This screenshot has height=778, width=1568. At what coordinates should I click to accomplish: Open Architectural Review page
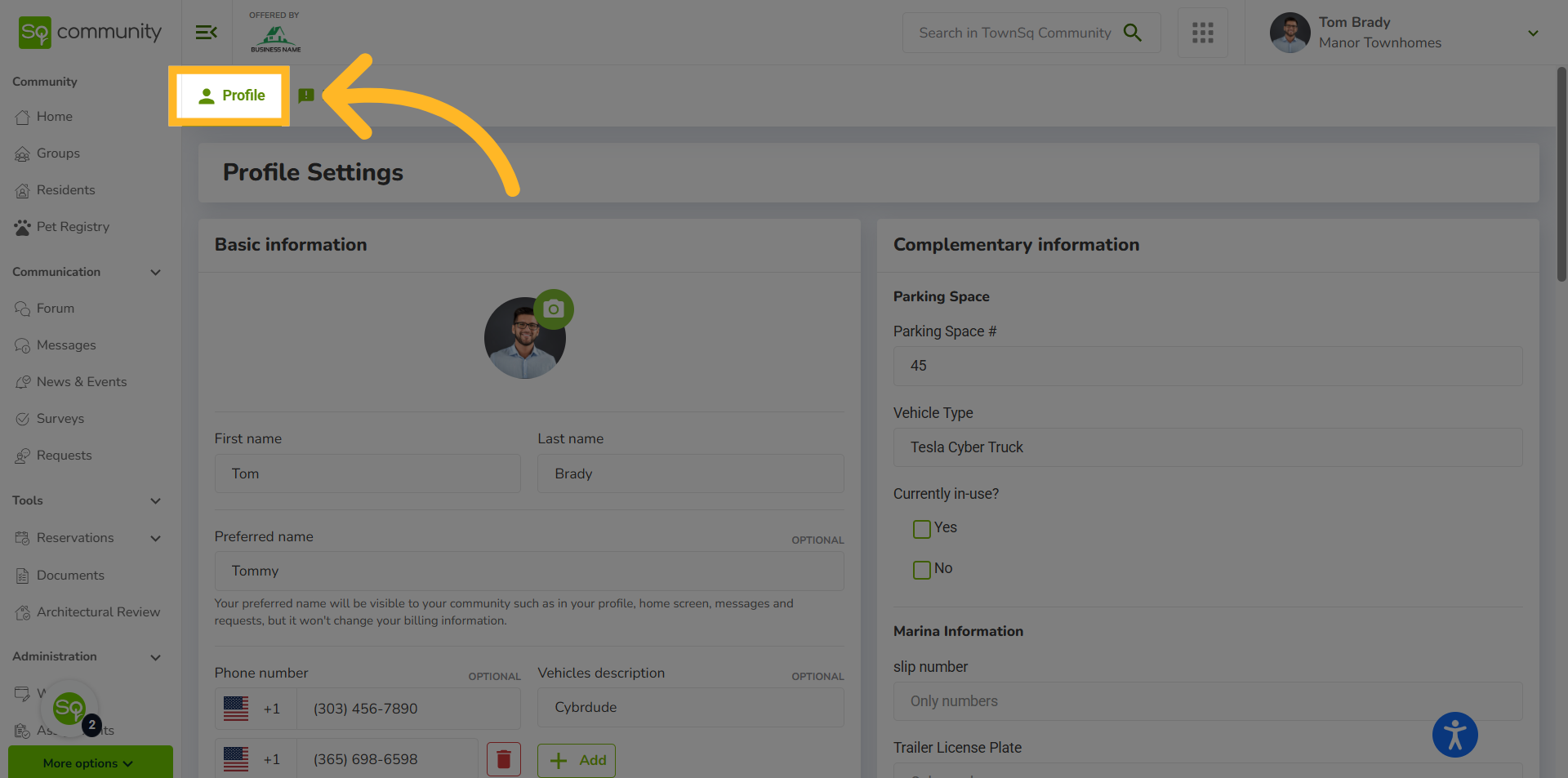pyautogui.click(x=98, y=612)
